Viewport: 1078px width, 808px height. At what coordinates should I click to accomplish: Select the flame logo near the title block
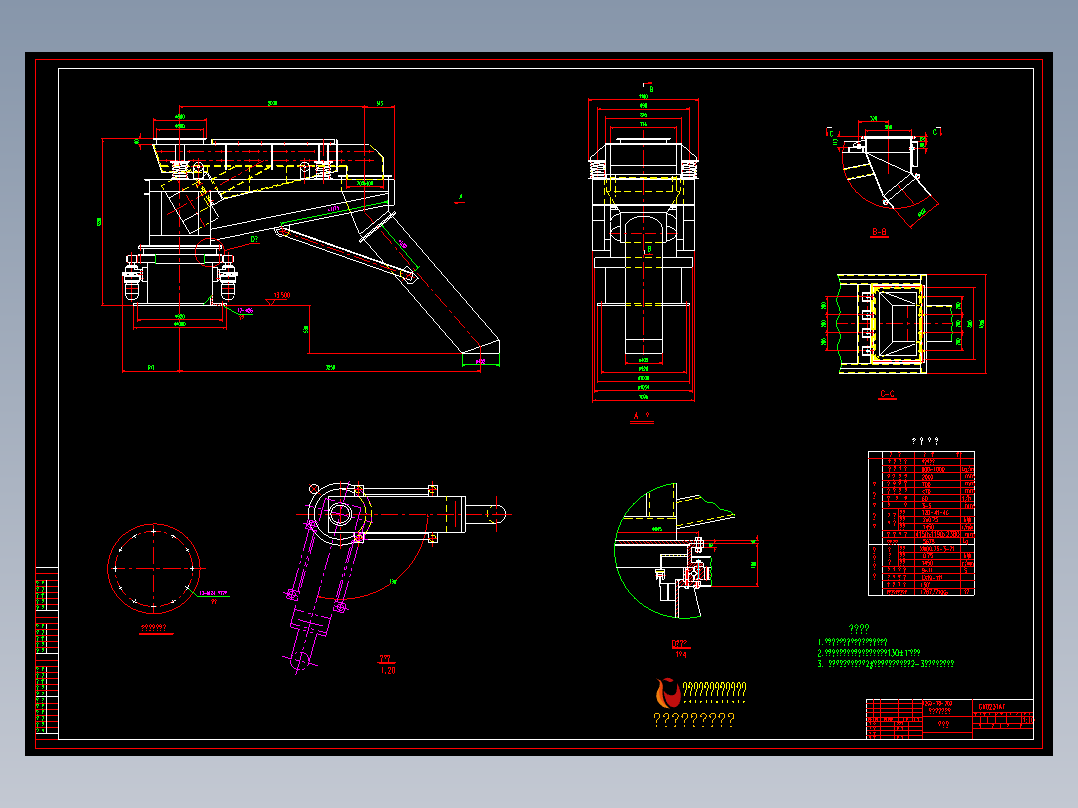point(667,692)
